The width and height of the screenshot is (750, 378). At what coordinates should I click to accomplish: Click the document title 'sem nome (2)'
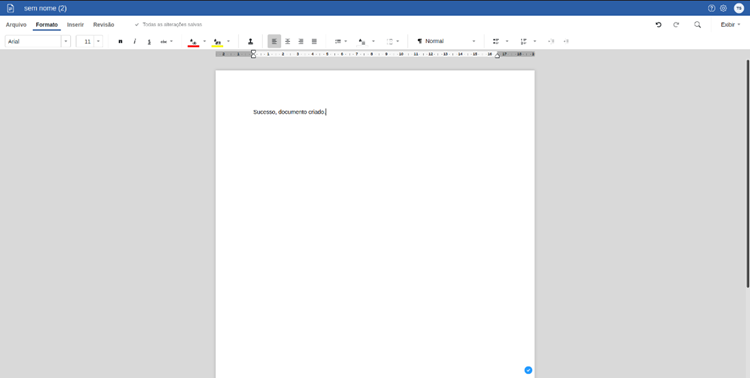(45, 8)
